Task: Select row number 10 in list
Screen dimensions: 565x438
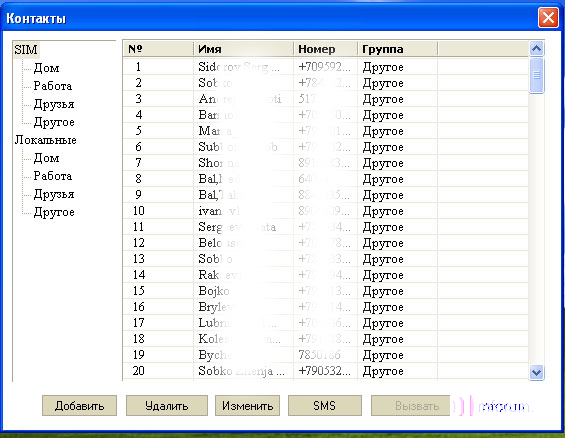Action: pos(325,211)
